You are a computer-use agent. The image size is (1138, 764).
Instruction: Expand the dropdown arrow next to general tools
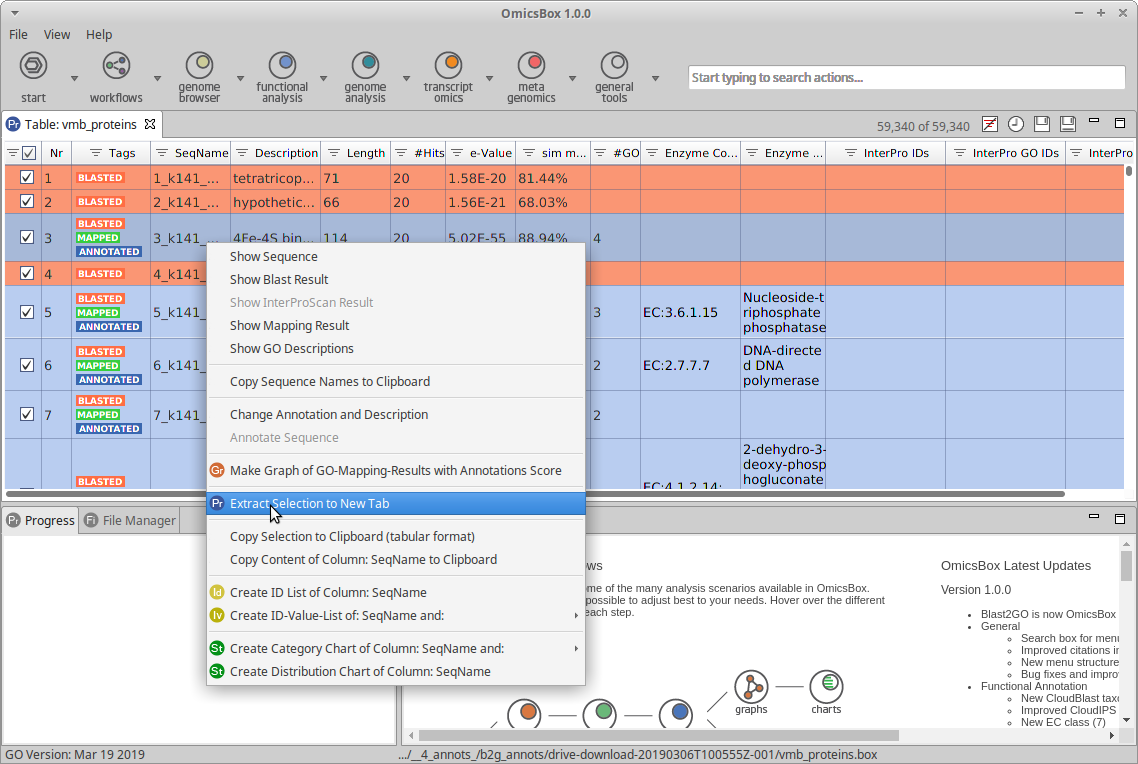pyautogui.click(x=655, y=78)
